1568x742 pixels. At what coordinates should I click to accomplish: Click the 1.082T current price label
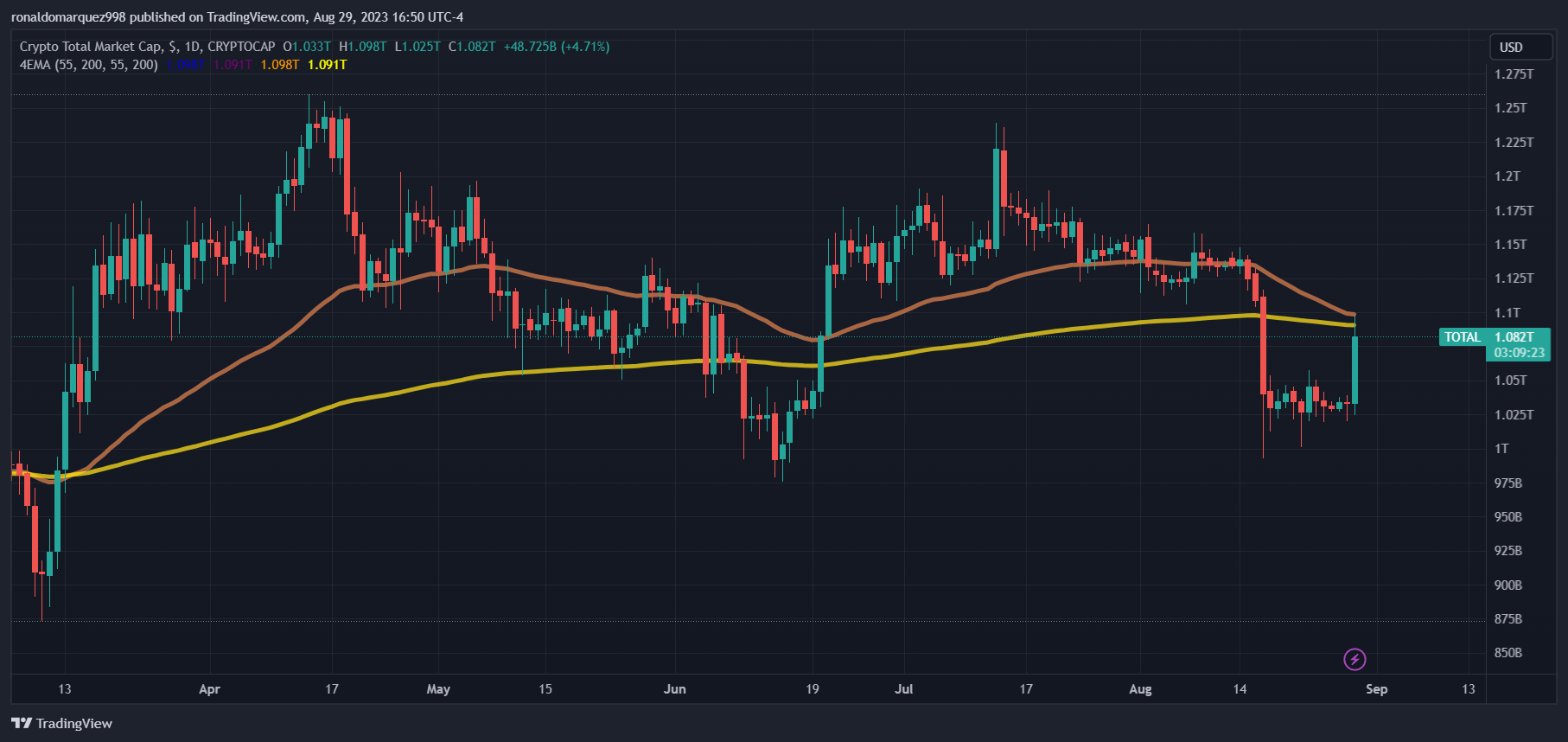[1514, 337]
